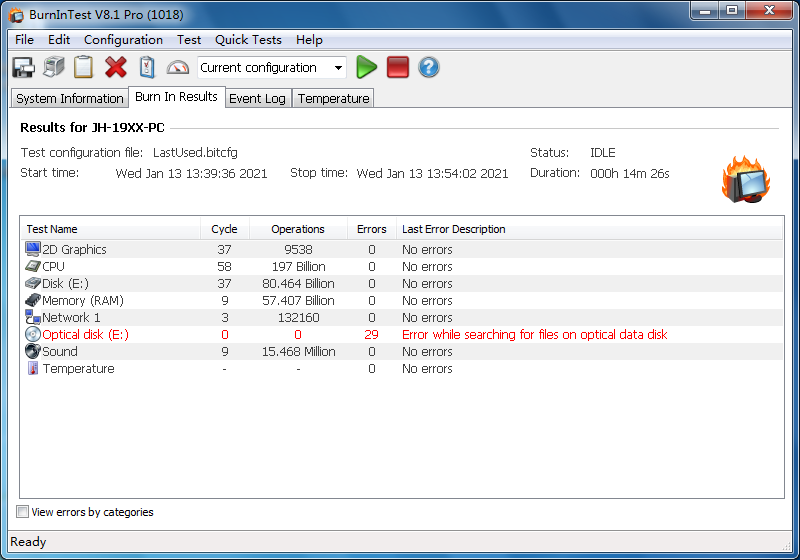
Task: Select the Burn In Results tab
Action: click(177, 97)
